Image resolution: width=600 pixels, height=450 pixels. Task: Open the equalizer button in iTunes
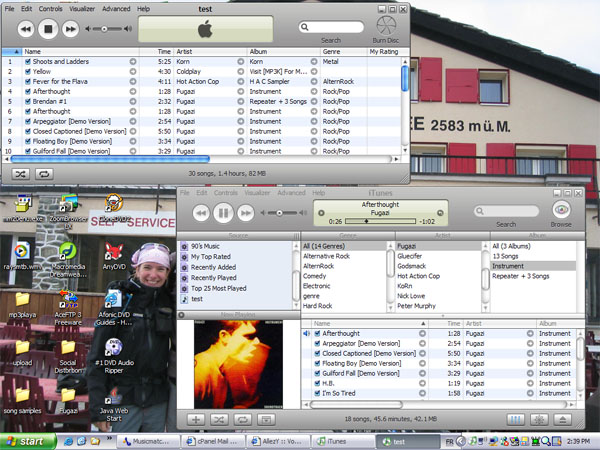pyautogui.click(x=515, y=420)
